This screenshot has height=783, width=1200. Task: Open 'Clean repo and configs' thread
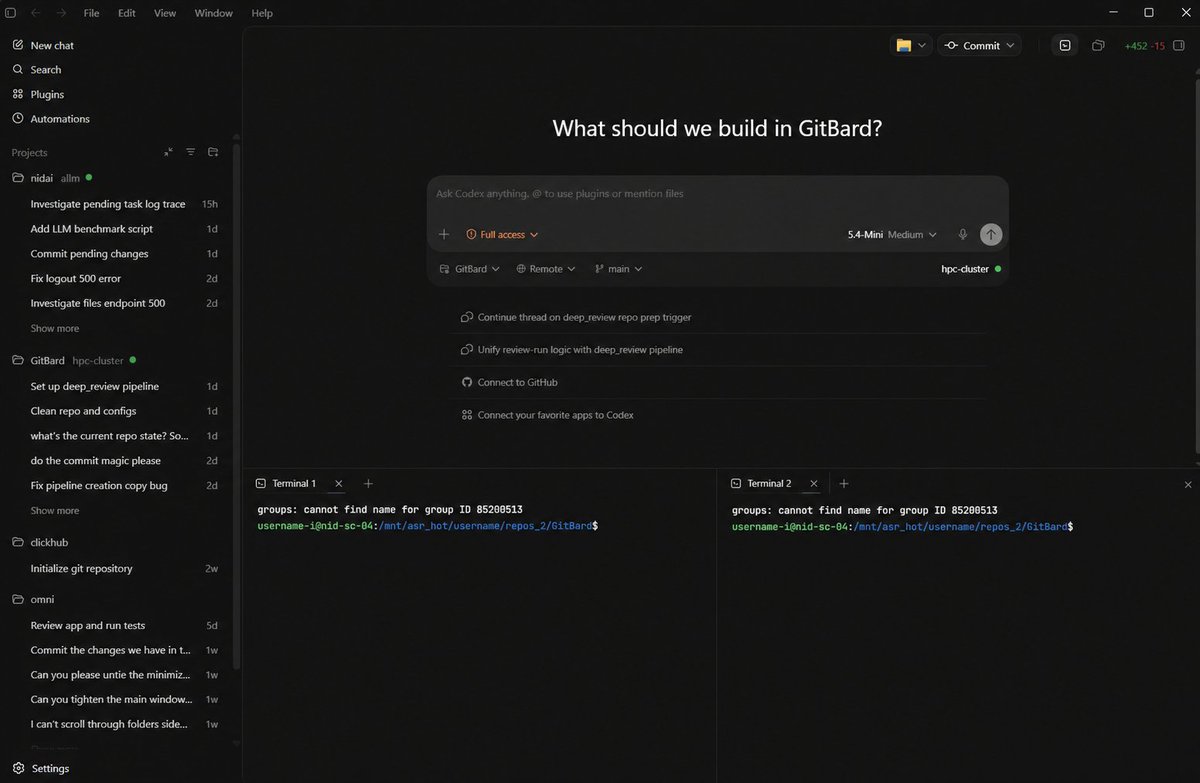coord(84,411)
